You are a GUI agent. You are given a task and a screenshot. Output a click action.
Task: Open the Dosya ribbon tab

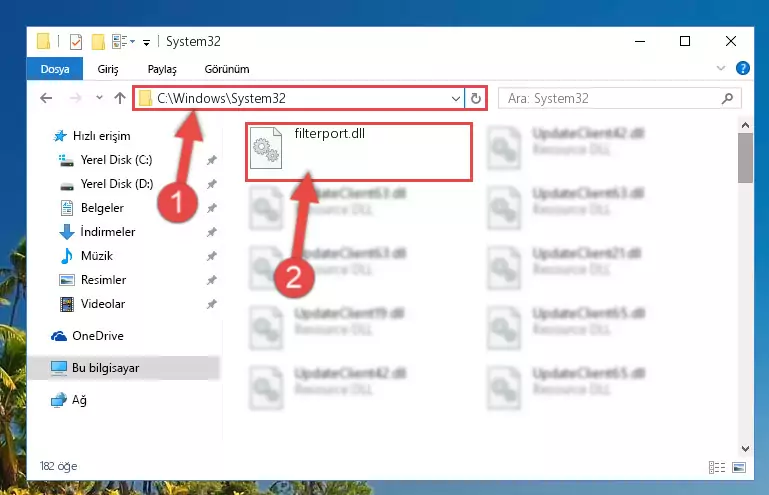pyautogui.click(x=55, y=69)
